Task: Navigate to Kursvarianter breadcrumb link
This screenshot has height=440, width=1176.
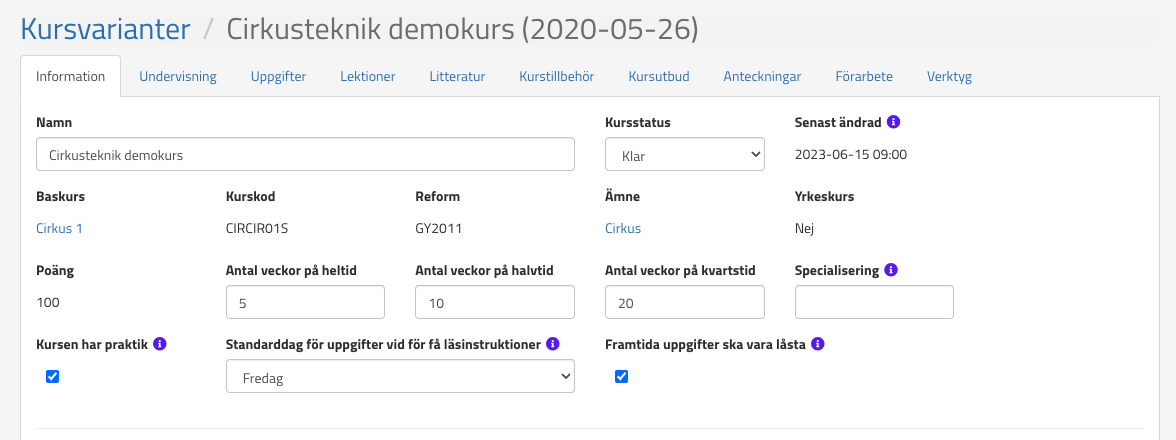Action: 105,29
